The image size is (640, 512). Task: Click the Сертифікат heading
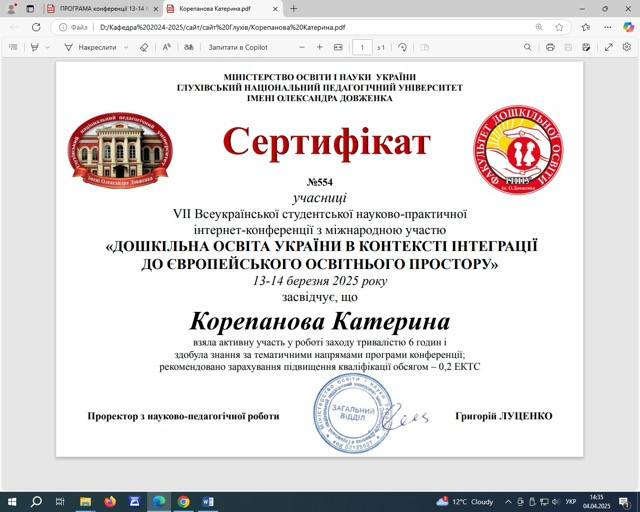click(x=327, y=141)
